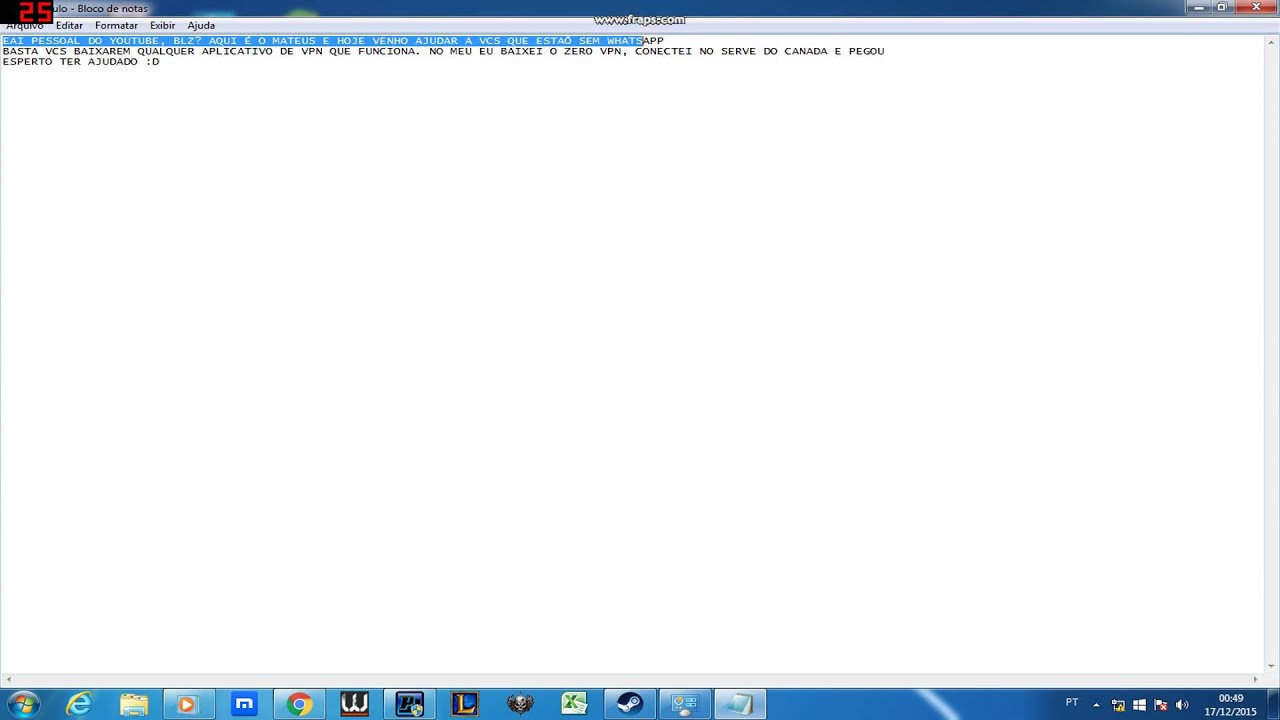Launch Internet Explorer from the taskbar

79,705
